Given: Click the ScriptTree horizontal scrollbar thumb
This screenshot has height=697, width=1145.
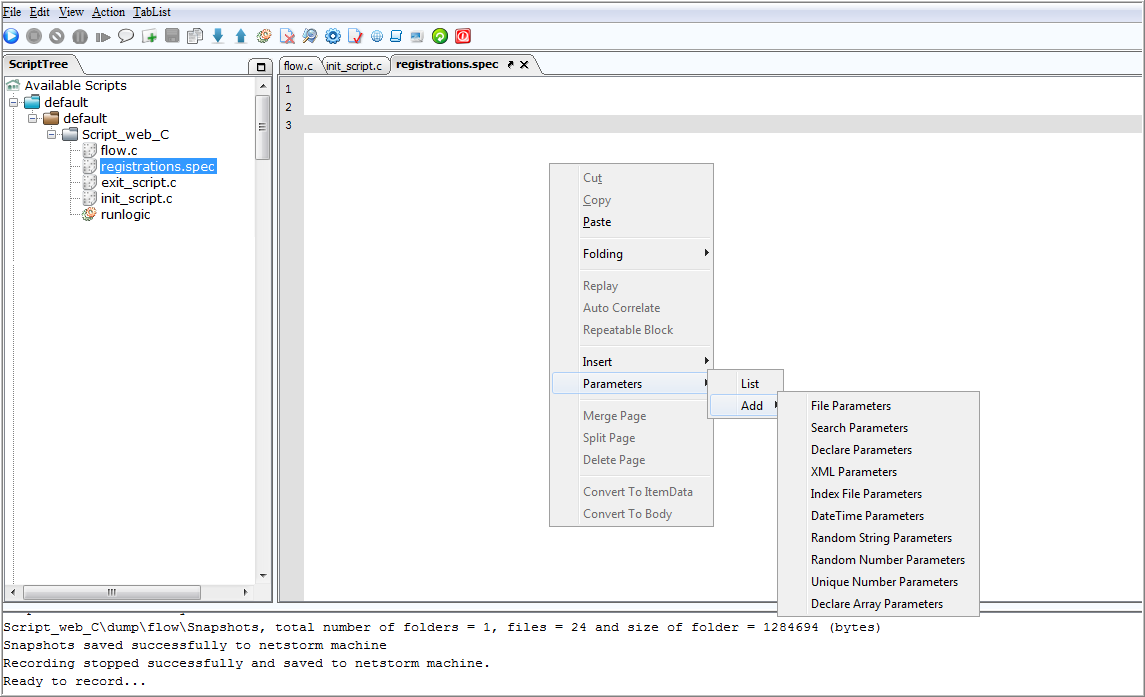Looking at the screenshot, I should click(x=112, y=592).
